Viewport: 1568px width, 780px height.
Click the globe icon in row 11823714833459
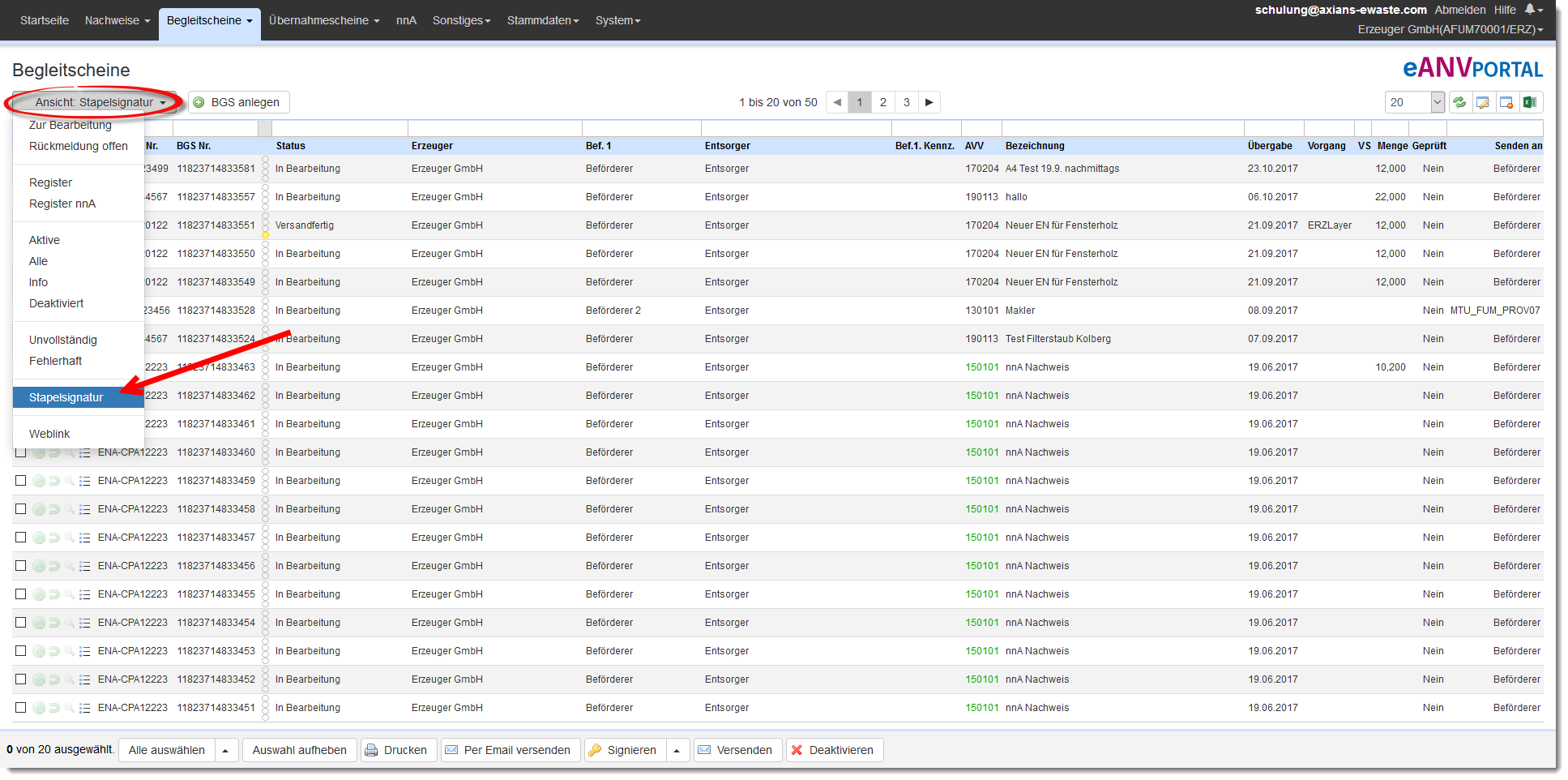pos(38,481)
